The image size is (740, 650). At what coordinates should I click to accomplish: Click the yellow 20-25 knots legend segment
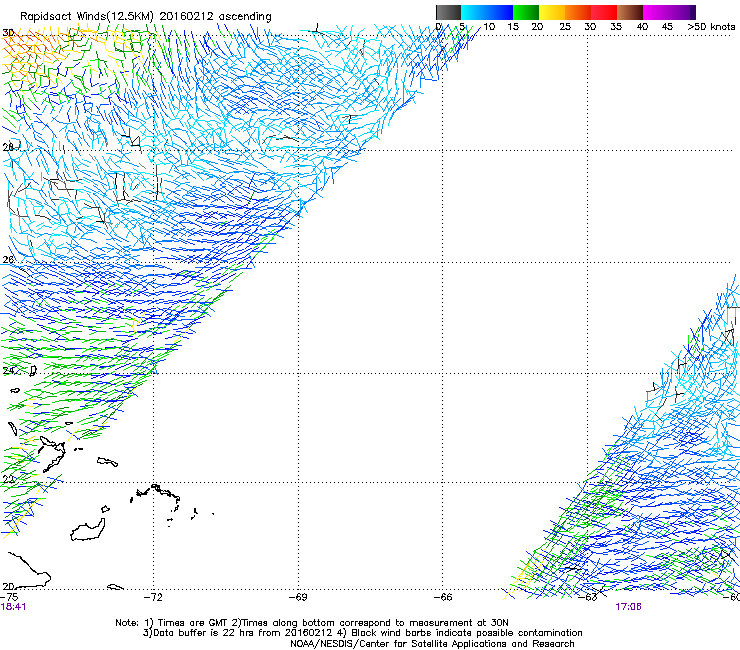click(552, 12)
